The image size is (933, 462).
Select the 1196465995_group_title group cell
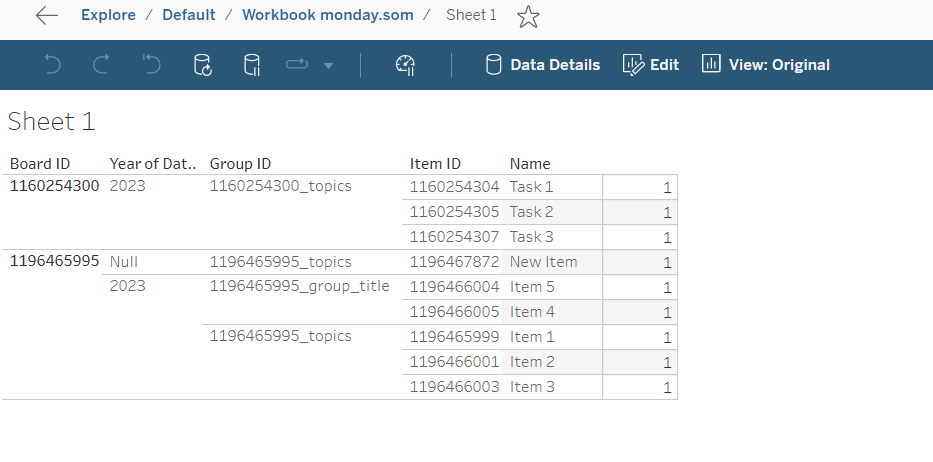point(299,287)
